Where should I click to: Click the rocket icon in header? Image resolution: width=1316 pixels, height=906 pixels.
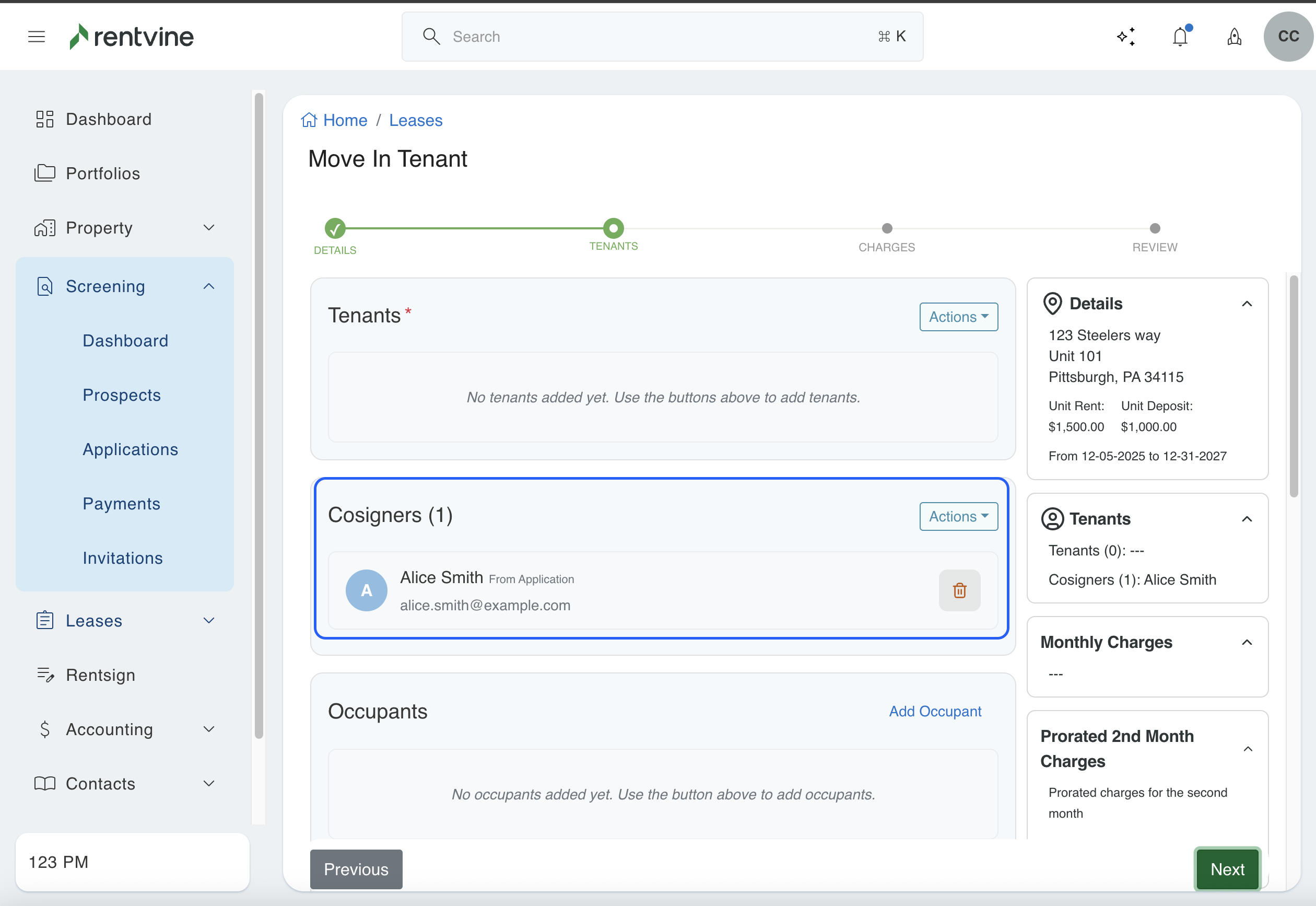click(1235, 37)
